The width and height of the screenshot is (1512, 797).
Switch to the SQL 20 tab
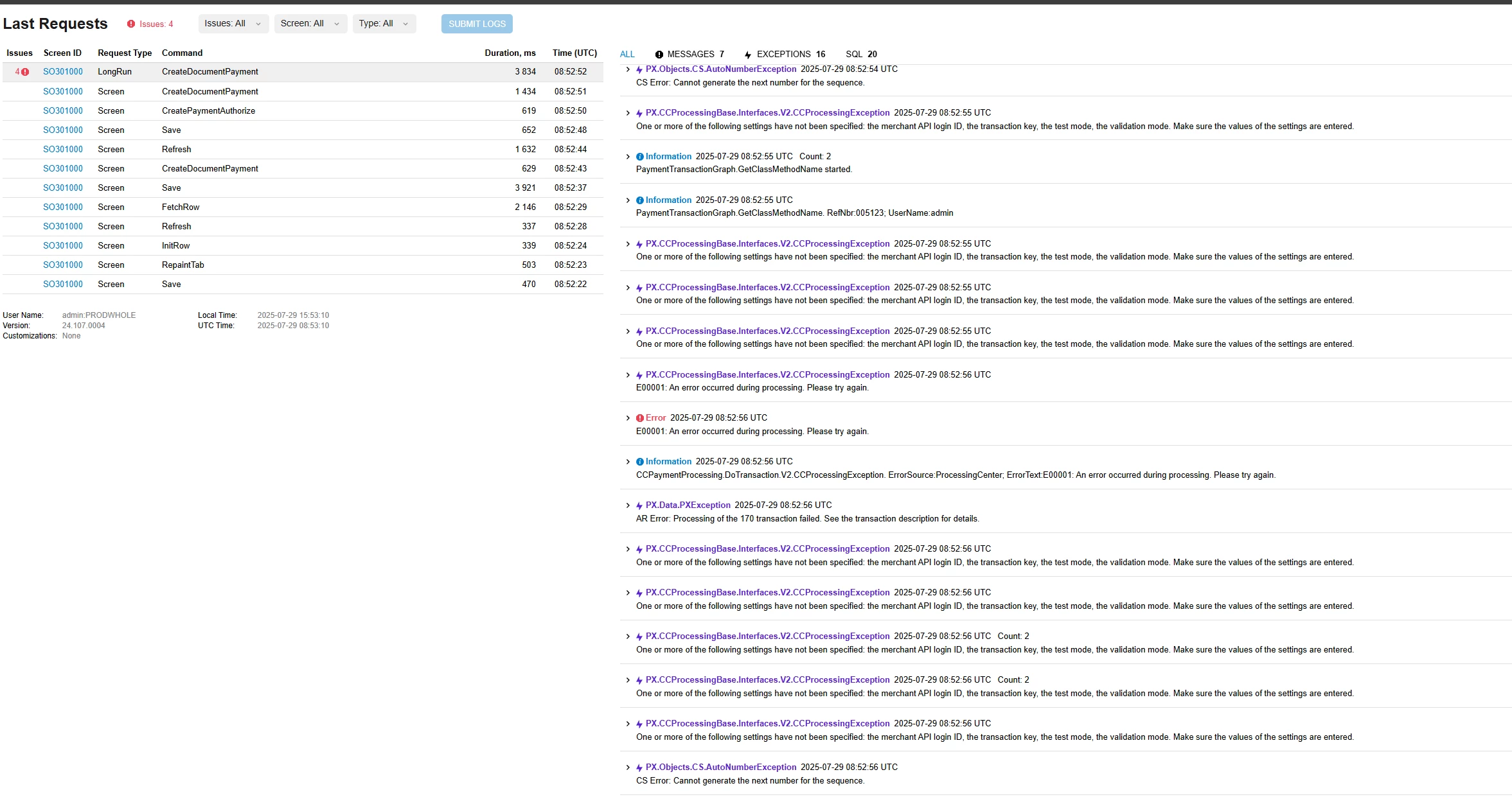pos(861,54)
